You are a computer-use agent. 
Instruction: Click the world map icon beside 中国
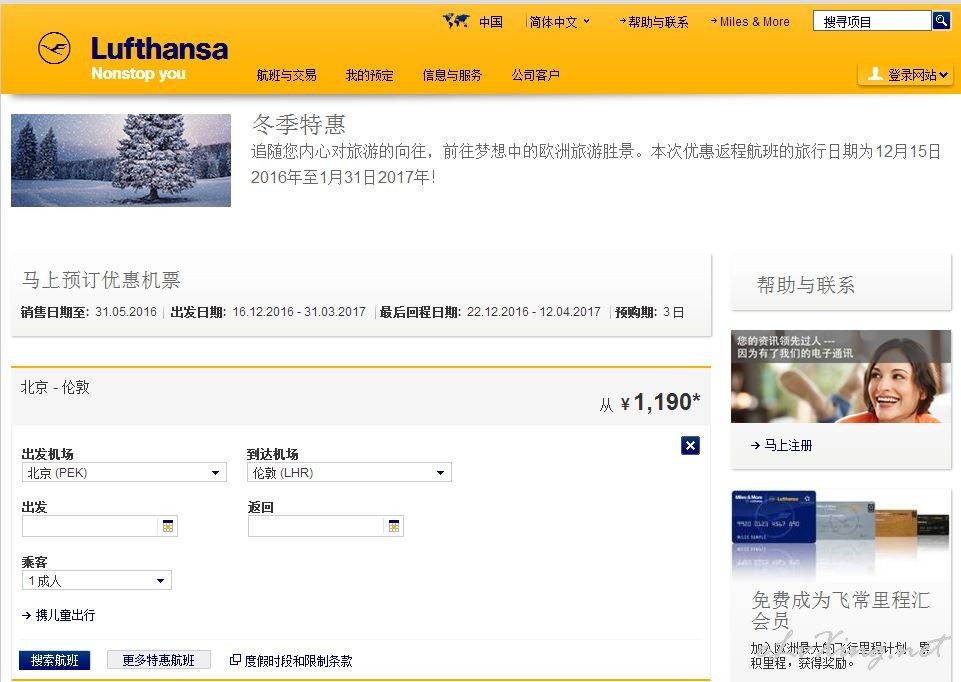(x=456, y=21)
